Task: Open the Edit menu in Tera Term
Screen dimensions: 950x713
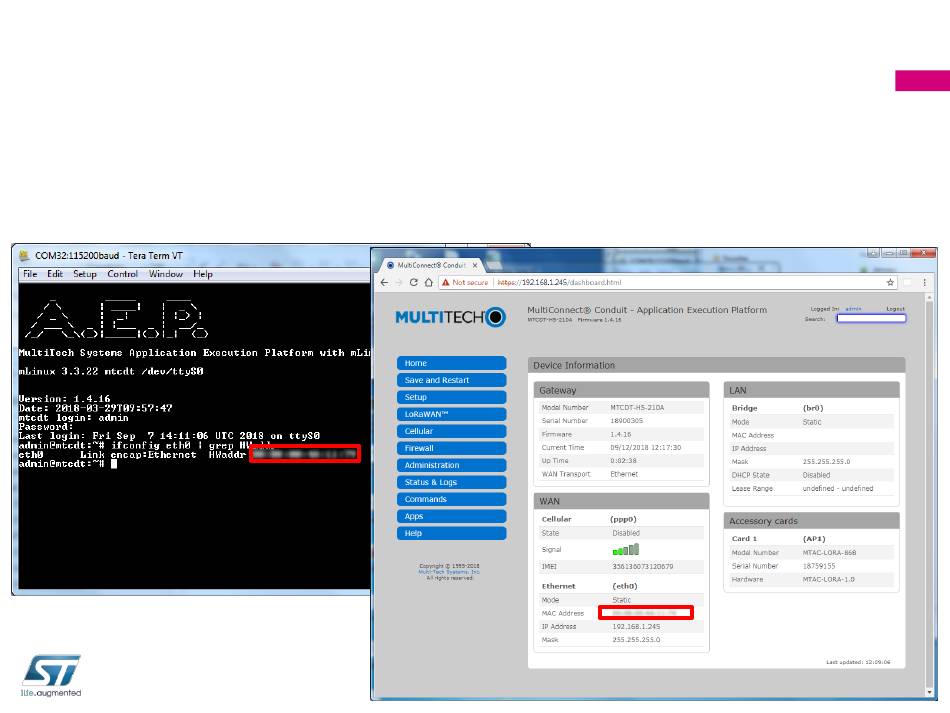Action: [x=55, y=274]
